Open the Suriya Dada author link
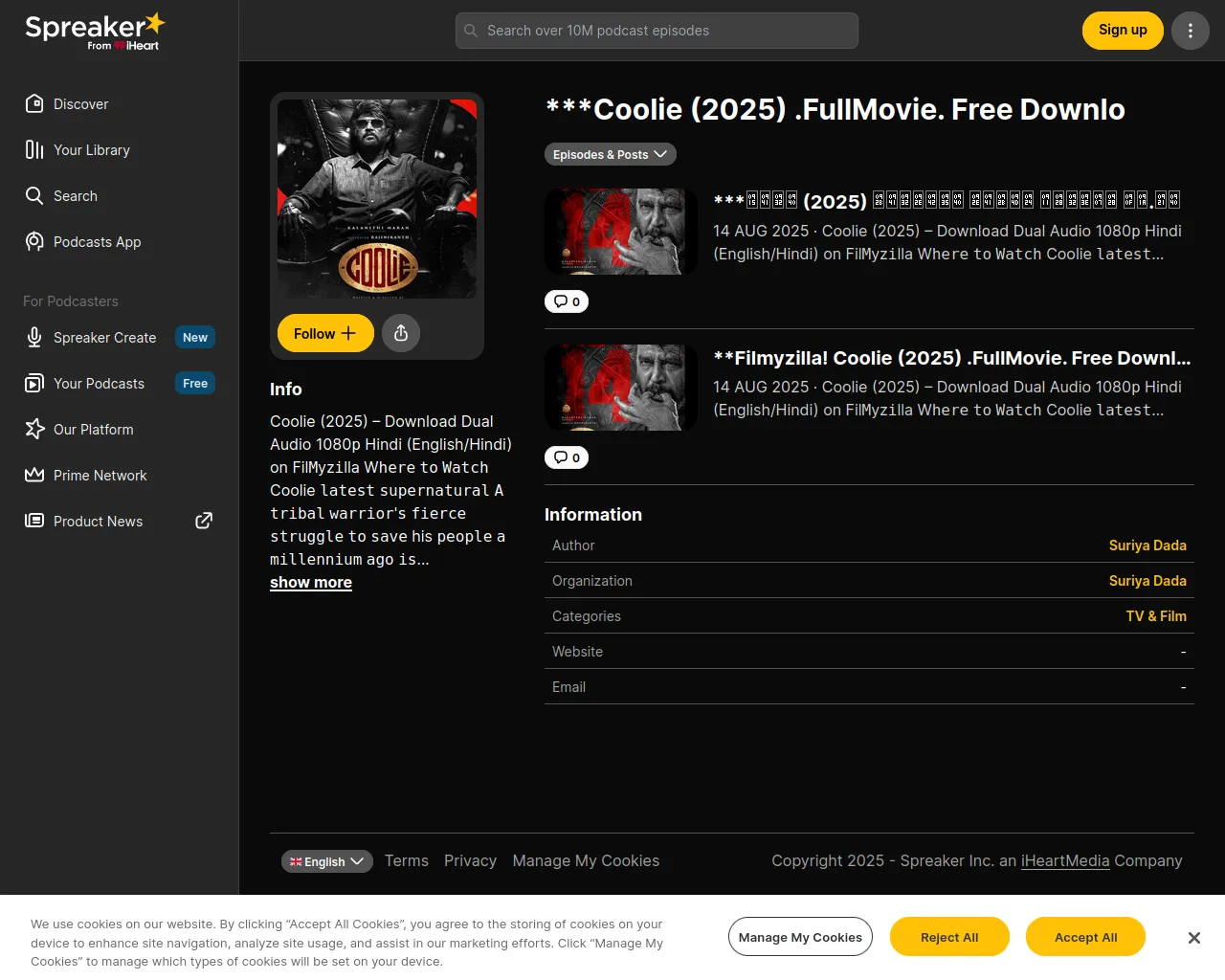The width and height of the screenshot is (1225, 980). coord(1147,546)
